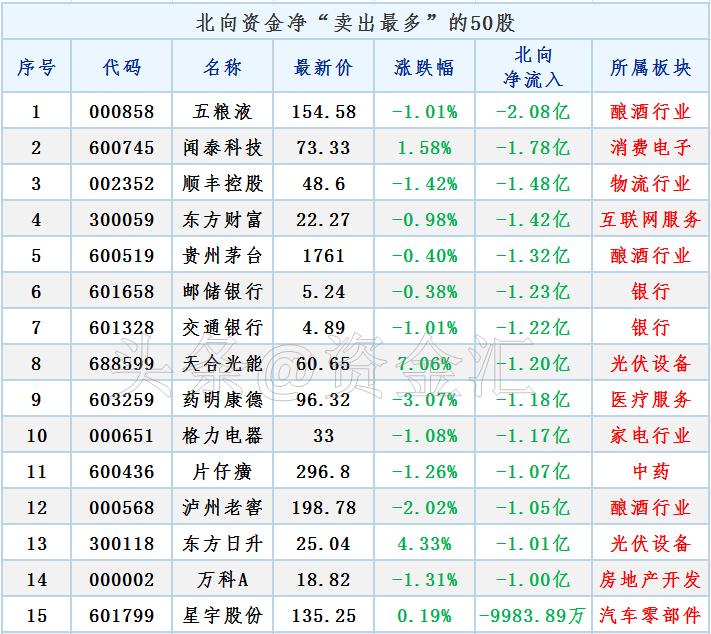The image size is (711, 634).
Task: Click the sector 房地产开发
Action: 650,580
